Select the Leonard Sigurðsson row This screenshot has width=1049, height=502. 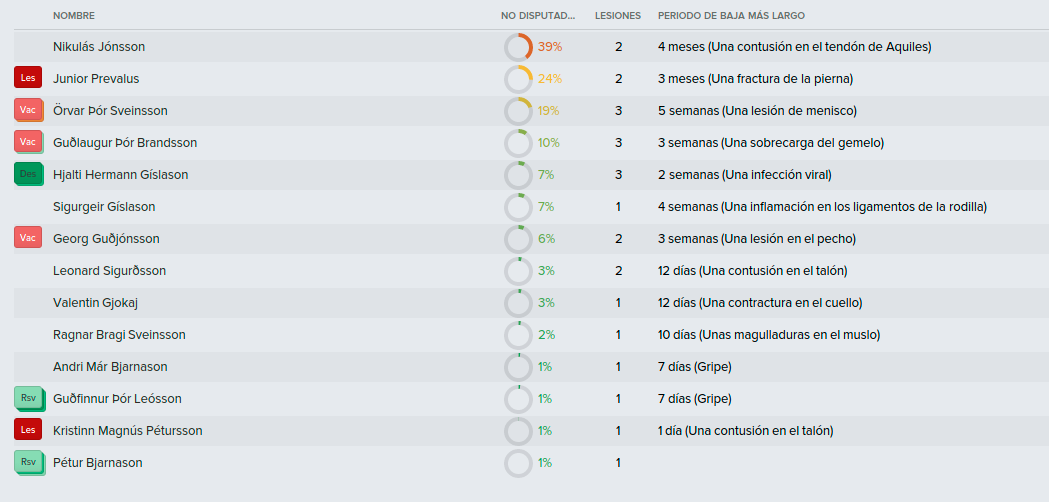click(531, 270)
